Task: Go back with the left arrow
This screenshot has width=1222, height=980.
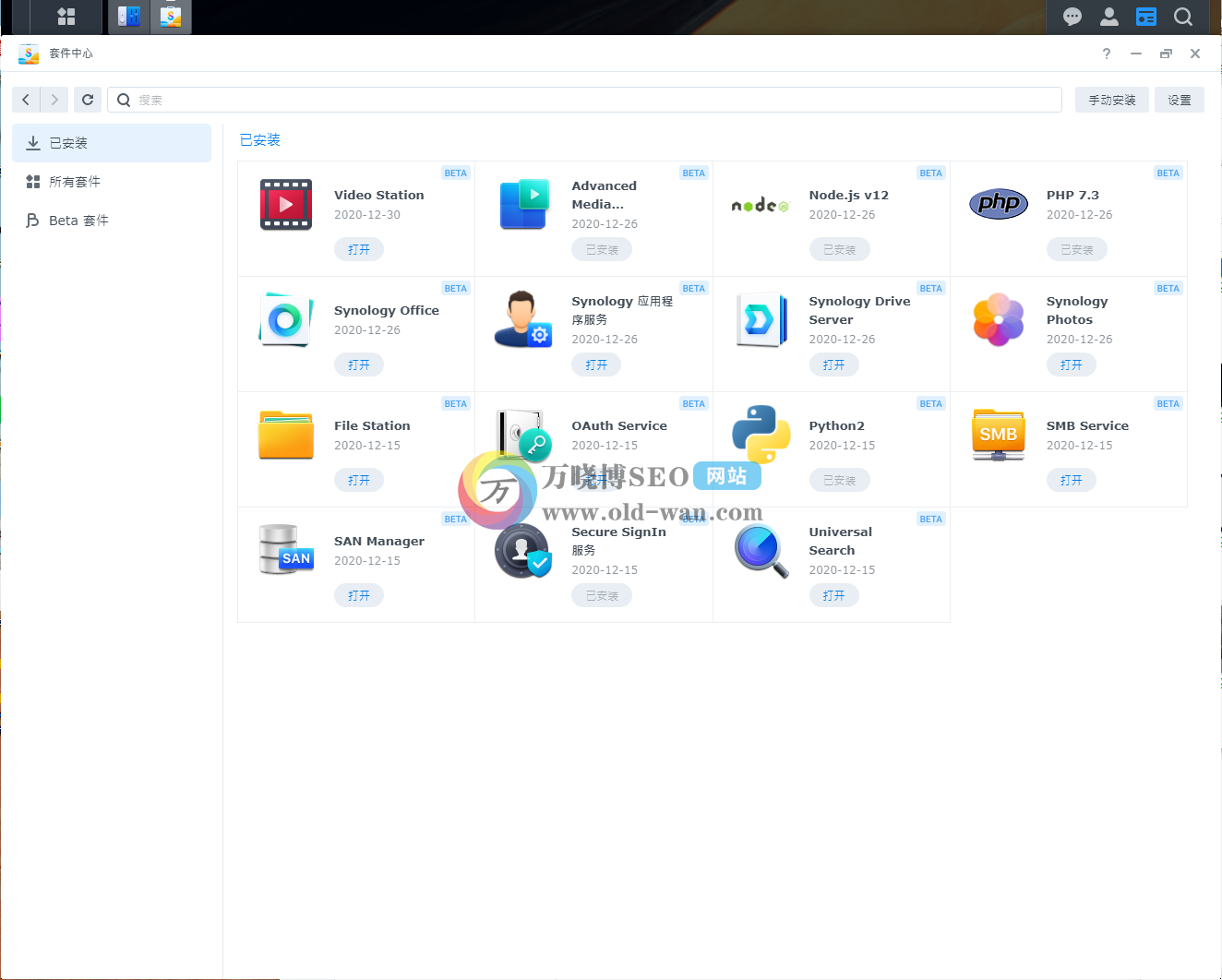Action: coord(26,100)
